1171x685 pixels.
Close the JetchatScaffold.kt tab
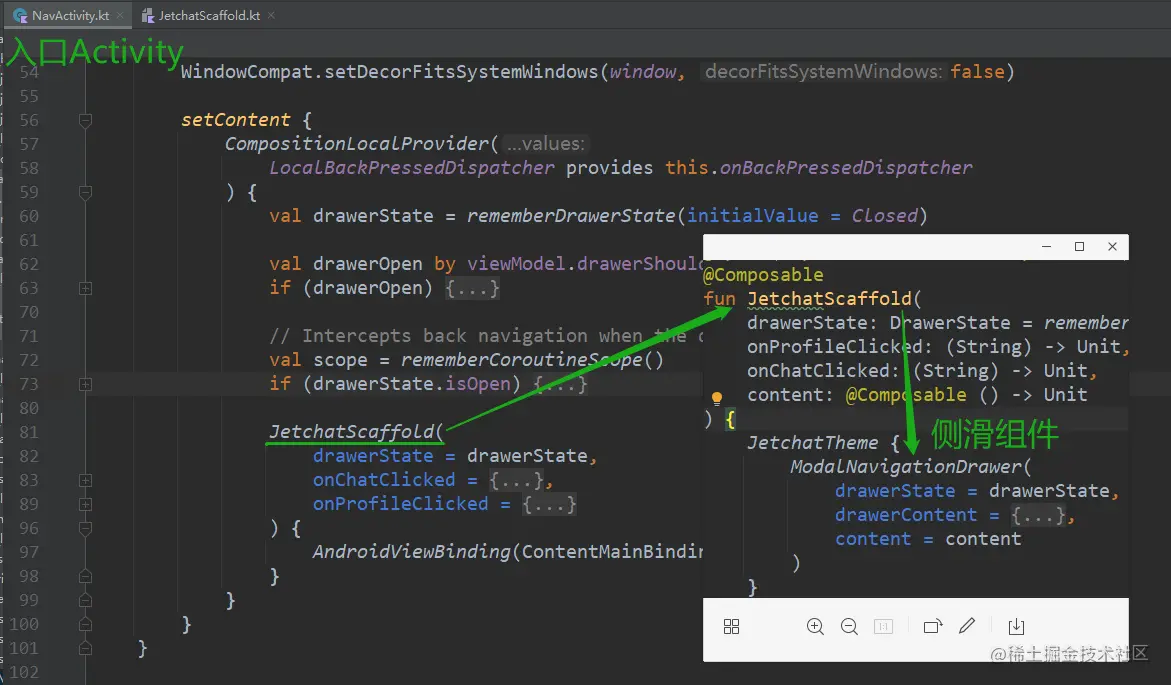pyautogui.click(x=271, y=15)
